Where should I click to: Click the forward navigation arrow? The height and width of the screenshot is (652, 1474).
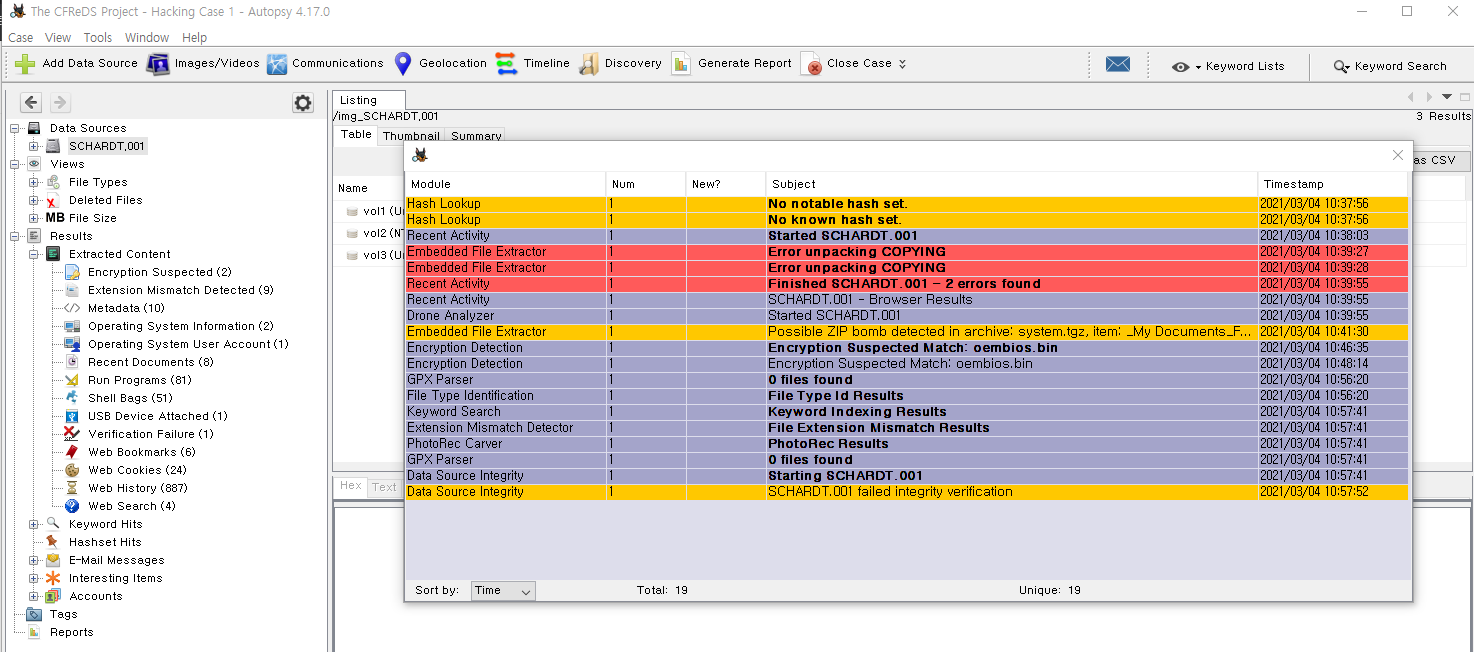tap(60, 102)
